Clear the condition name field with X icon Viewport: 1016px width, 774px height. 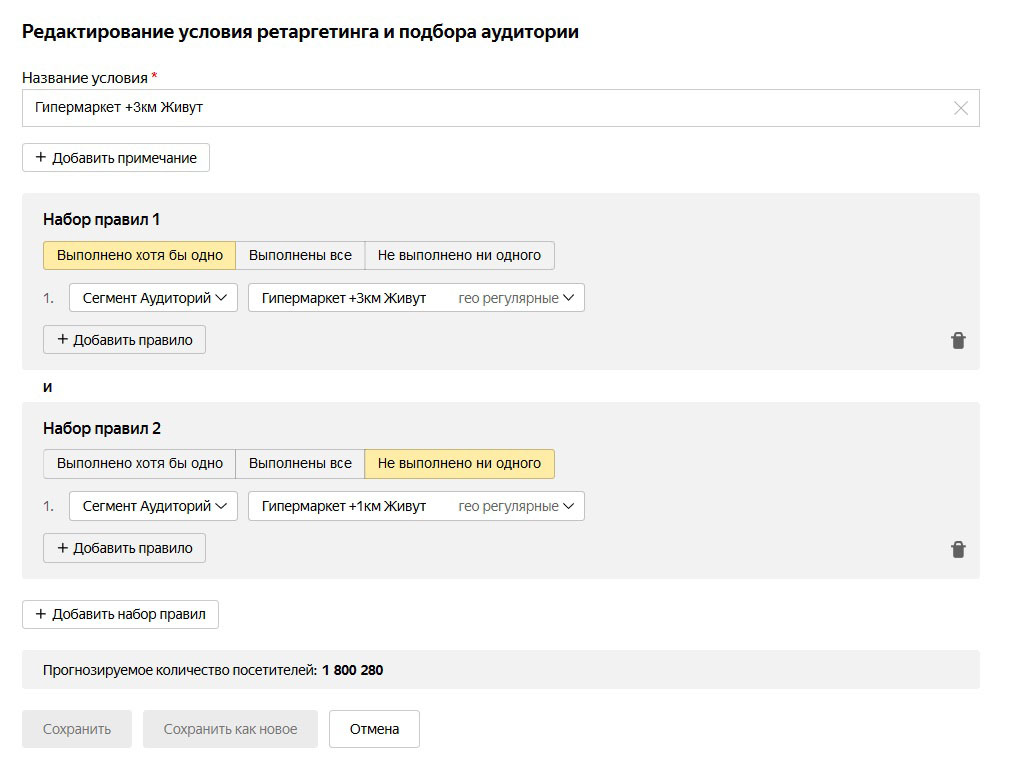coord(960,108)
